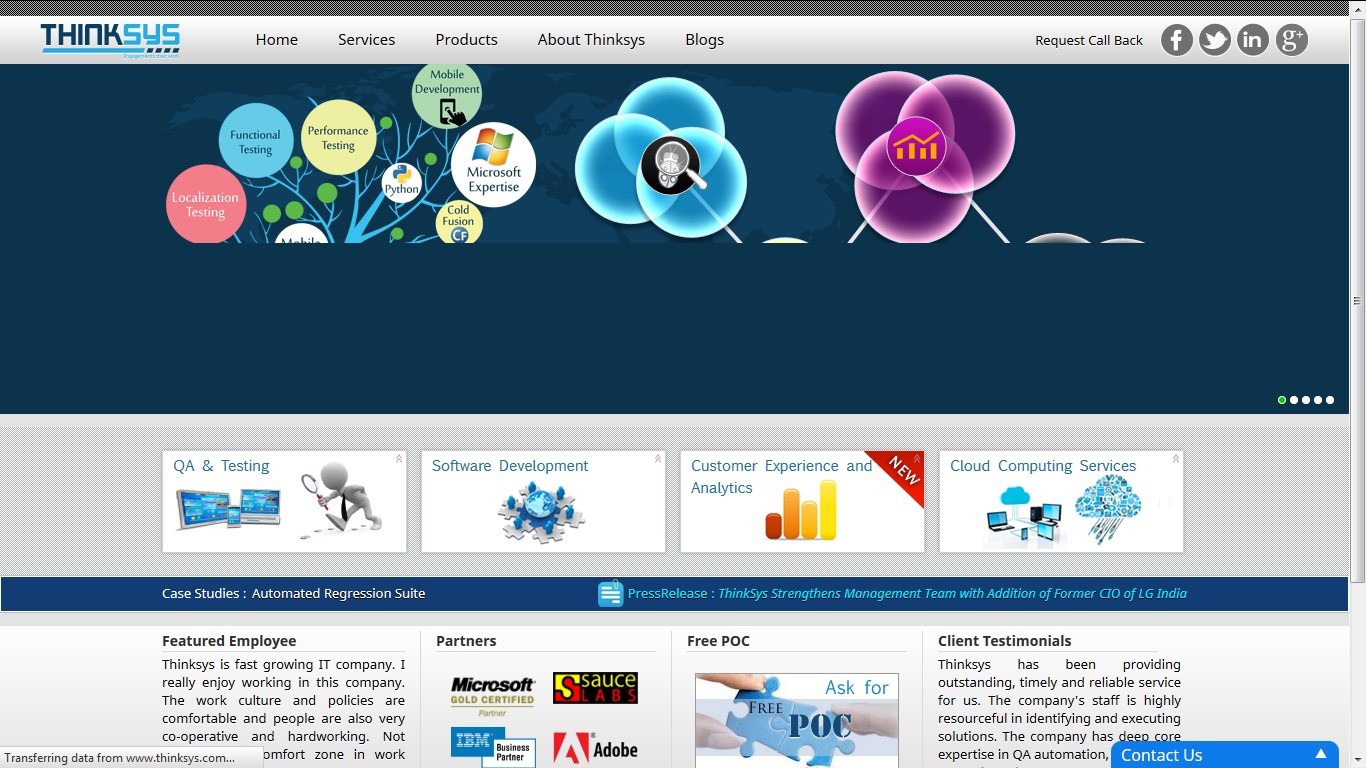1366x768 pixels.
Task: Open the ThinkSys management team press release
Action: pyautogui.click(x=953, y=593)
